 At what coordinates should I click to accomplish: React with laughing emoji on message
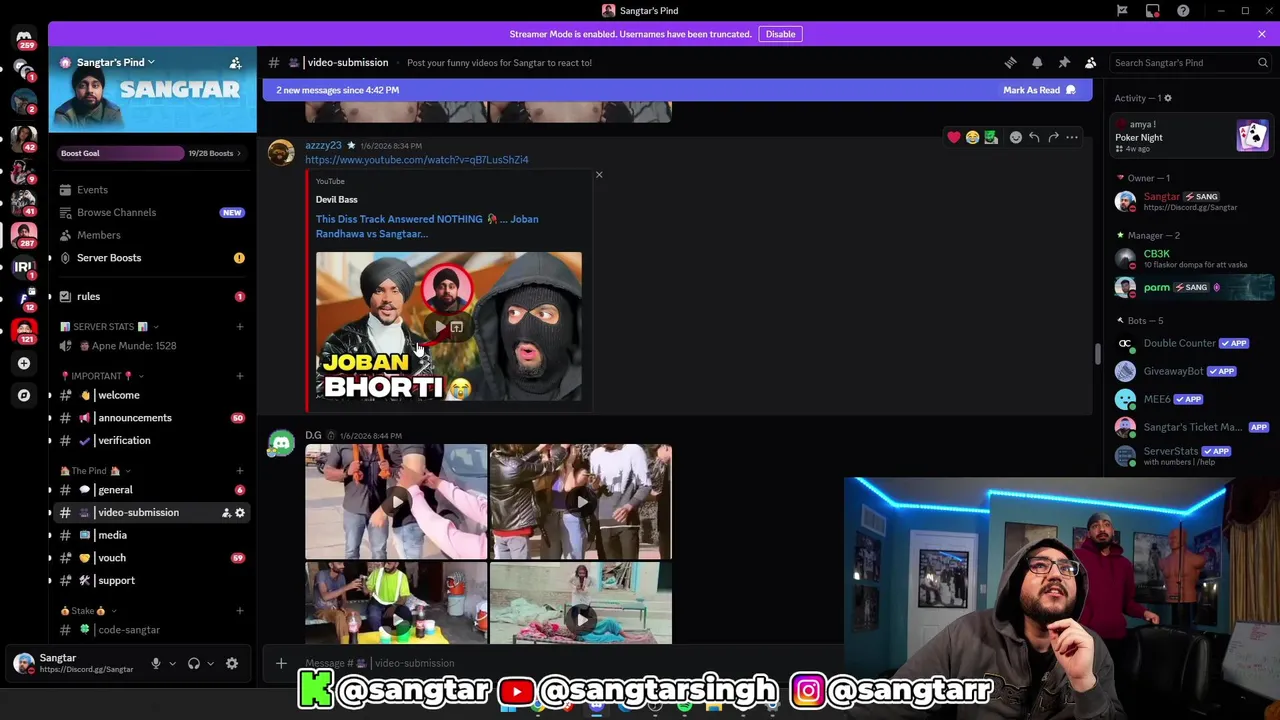[x=972, y=137]
